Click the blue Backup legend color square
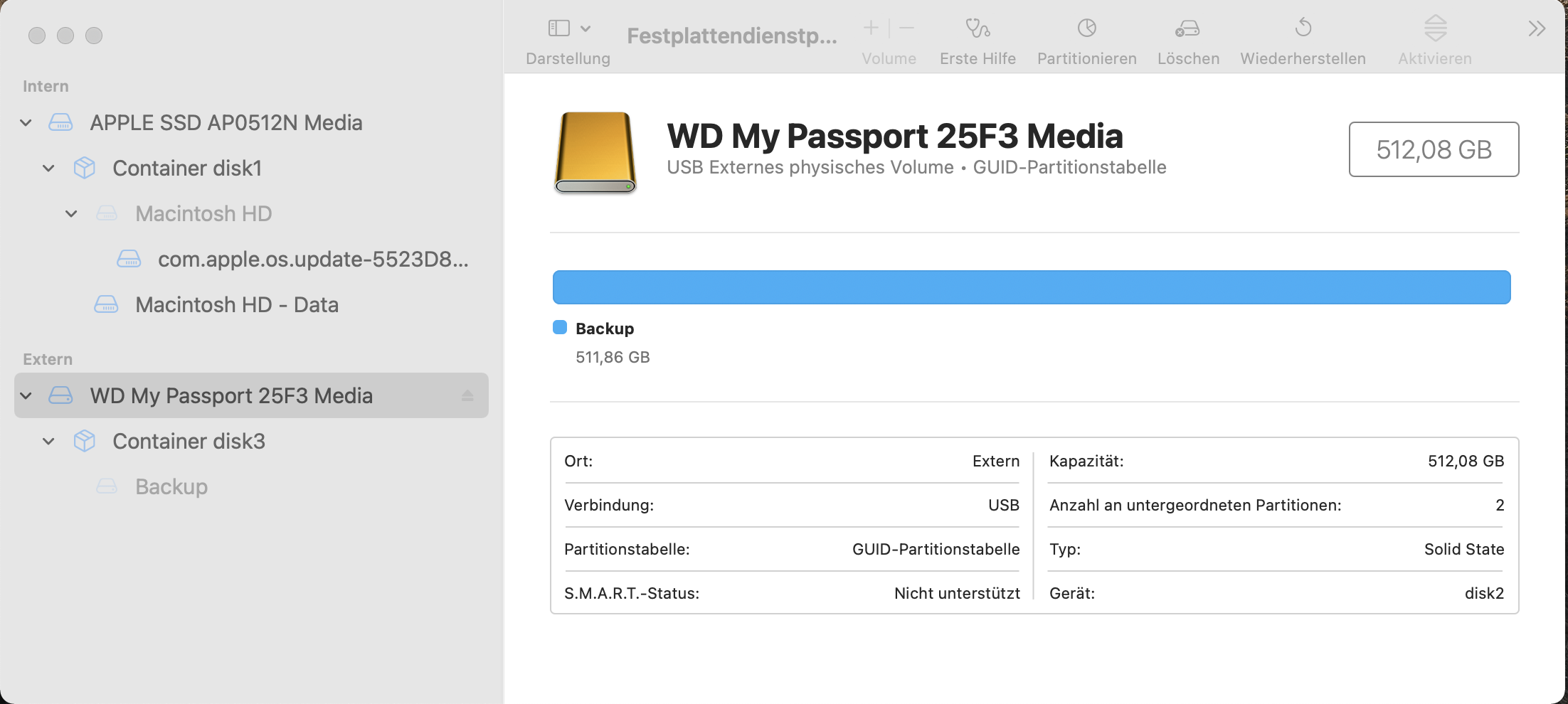Screen dimensions: 1568x704 click(x=560, y=327)
